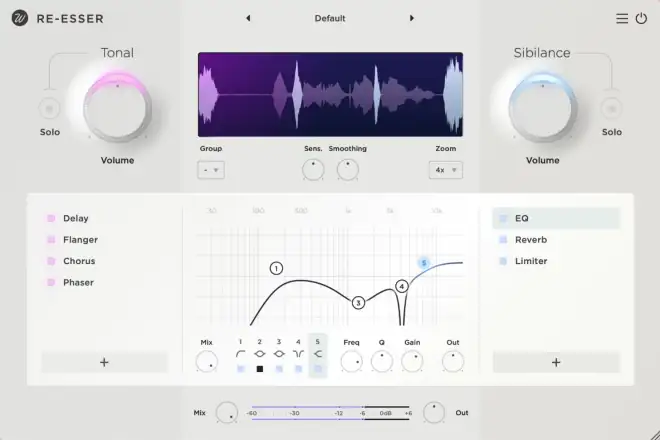Click the RE-ESSER logo icon
This screenshot has height=440, width=660.
click(20, 18)
